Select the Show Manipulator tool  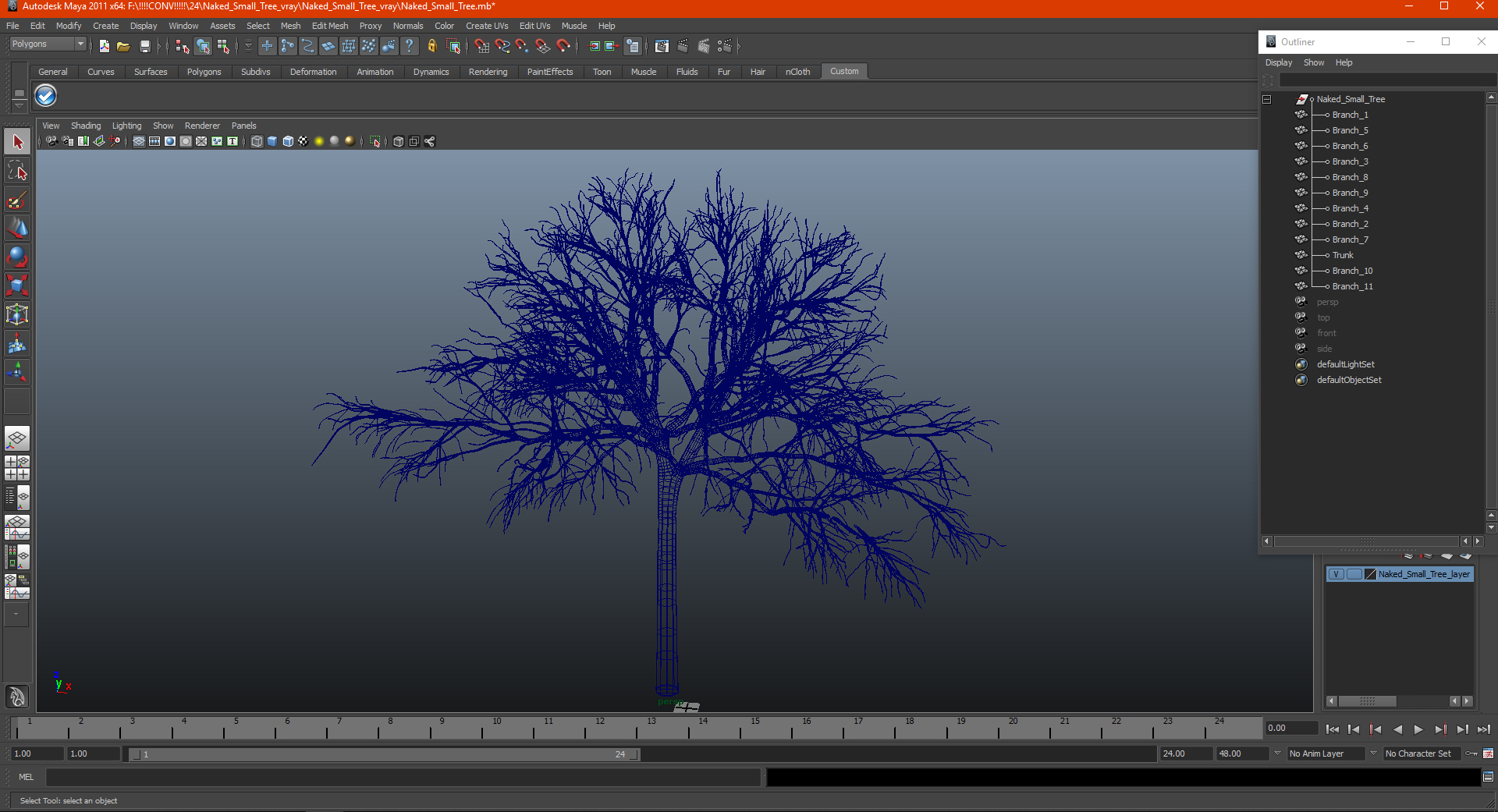pyautogui.click(x=17, y=372)
